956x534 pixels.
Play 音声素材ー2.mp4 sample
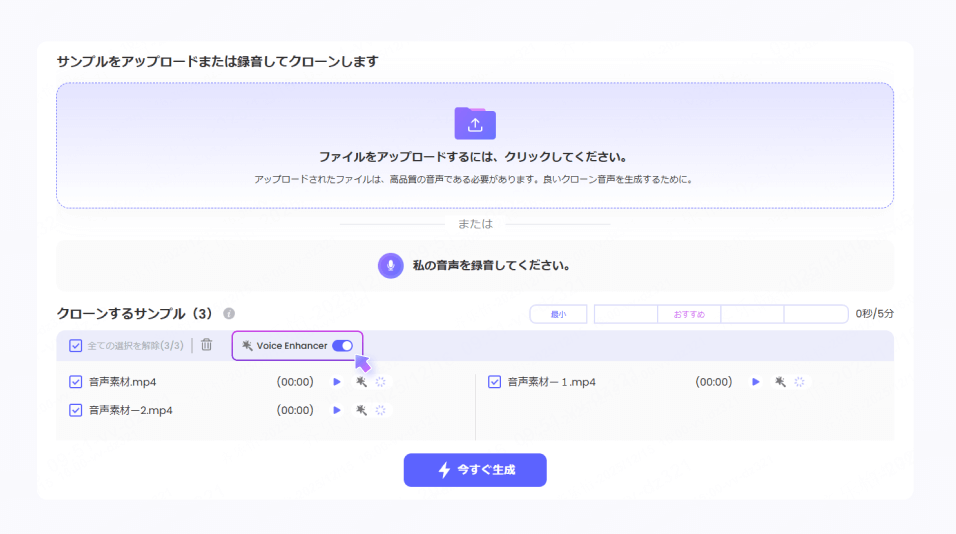[x=337, y=410]
